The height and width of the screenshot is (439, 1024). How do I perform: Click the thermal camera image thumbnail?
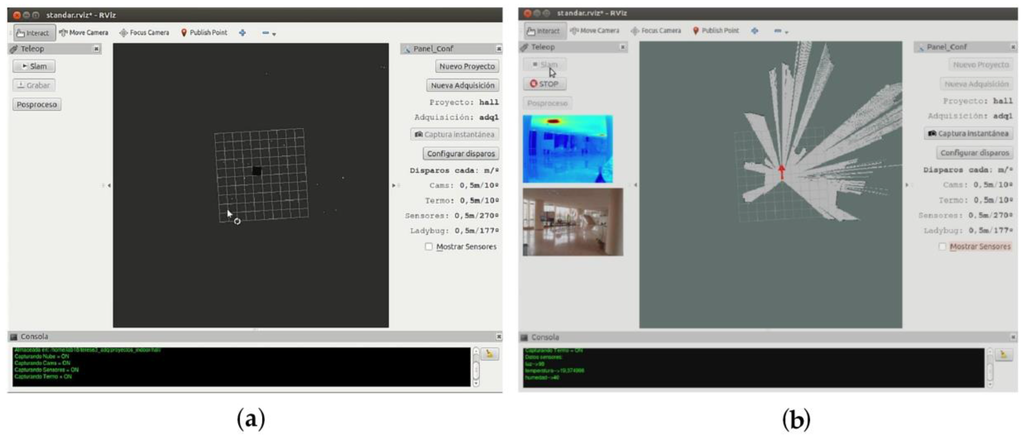pos(567,148)
